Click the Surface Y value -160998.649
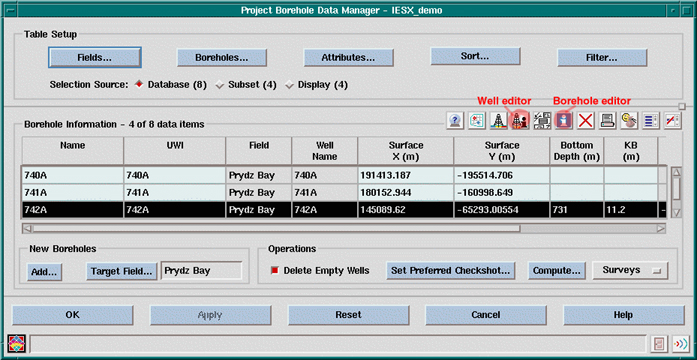The height and width of the screenshot is (360, 697). [x=502, y=193]
